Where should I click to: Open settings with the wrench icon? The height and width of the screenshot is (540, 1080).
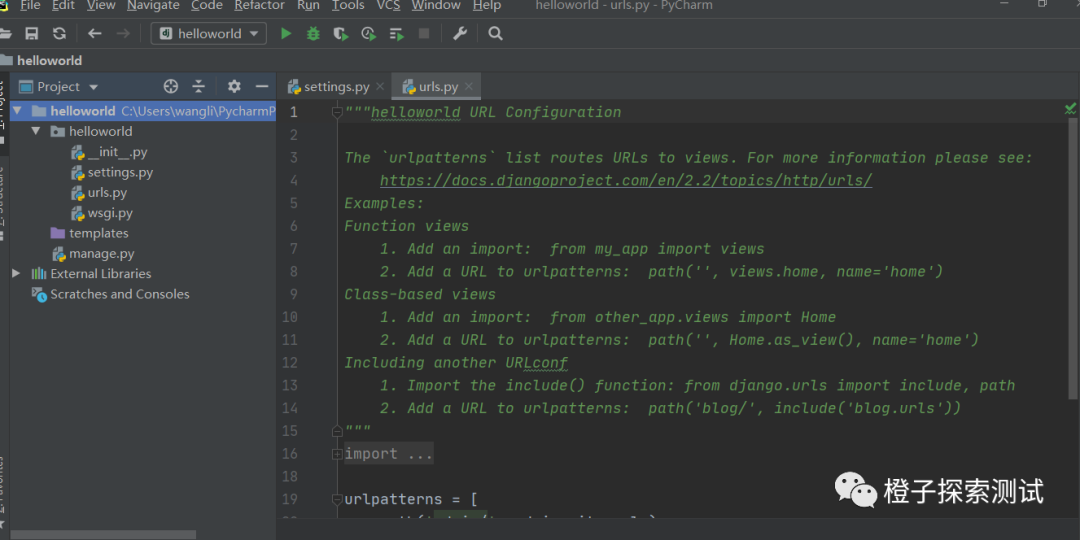pyautogui.click(x=460, y=33)
